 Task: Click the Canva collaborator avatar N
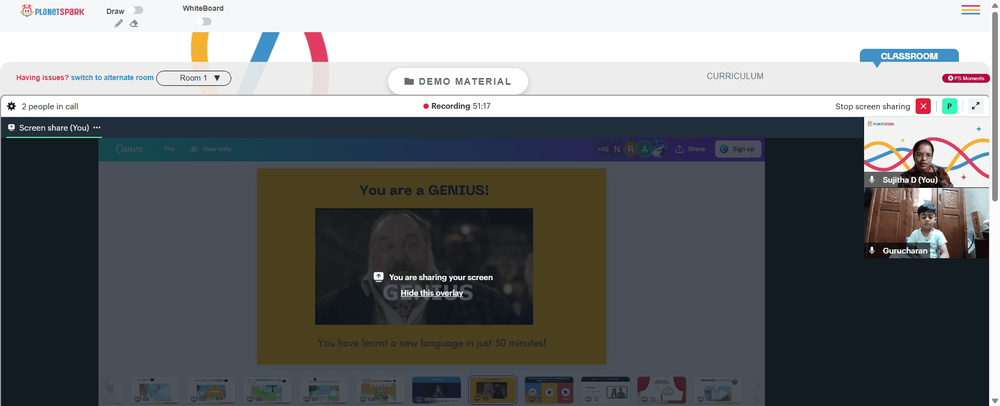pyautogui.click(x=617, y=149)
